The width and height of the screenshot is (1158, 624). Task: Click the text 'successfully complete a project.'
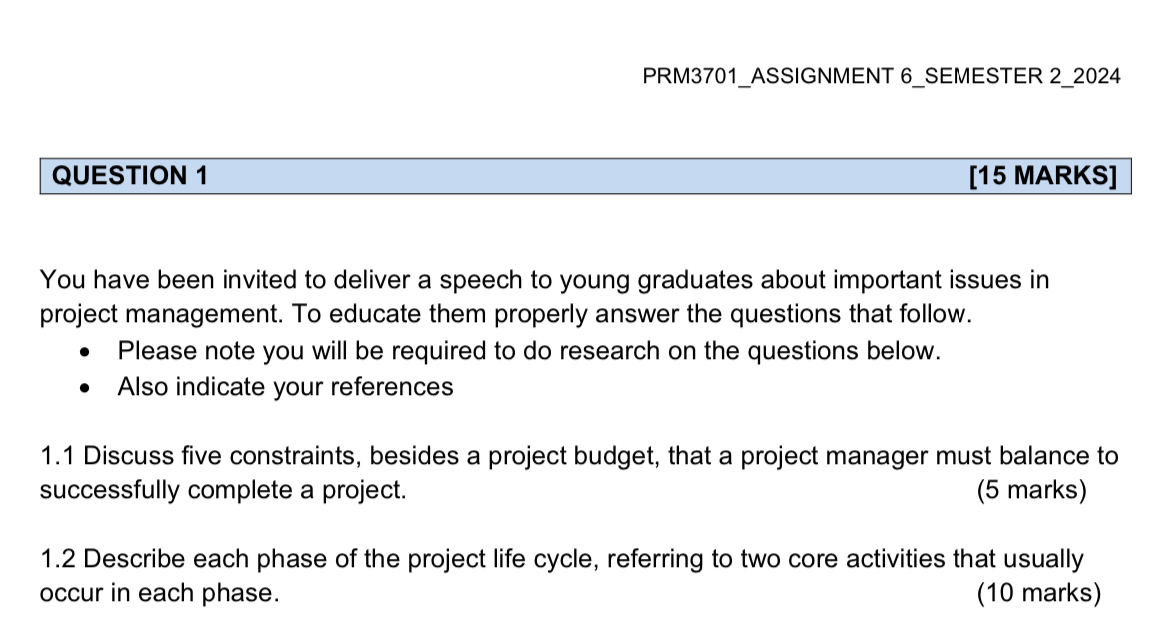pyautogui.click(x=223, y=491)
